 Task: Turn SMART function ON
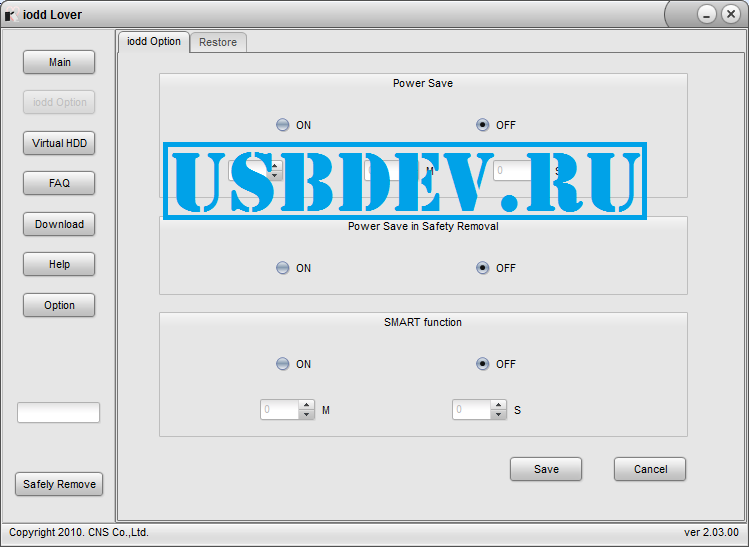[283, 364]
